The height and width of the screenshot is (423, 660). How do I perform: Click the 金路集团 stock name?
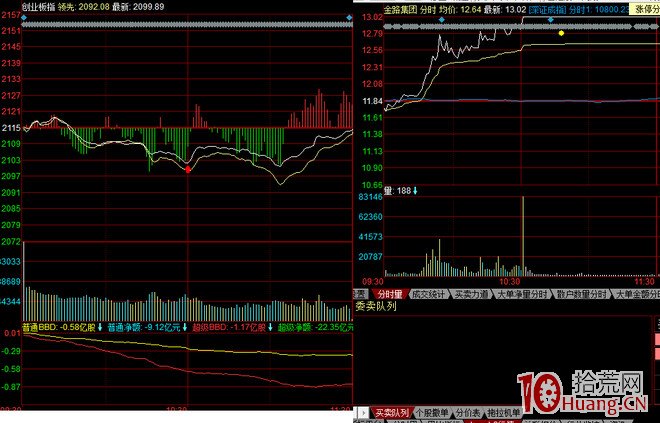pyautogui.click(x=400, y=10)
